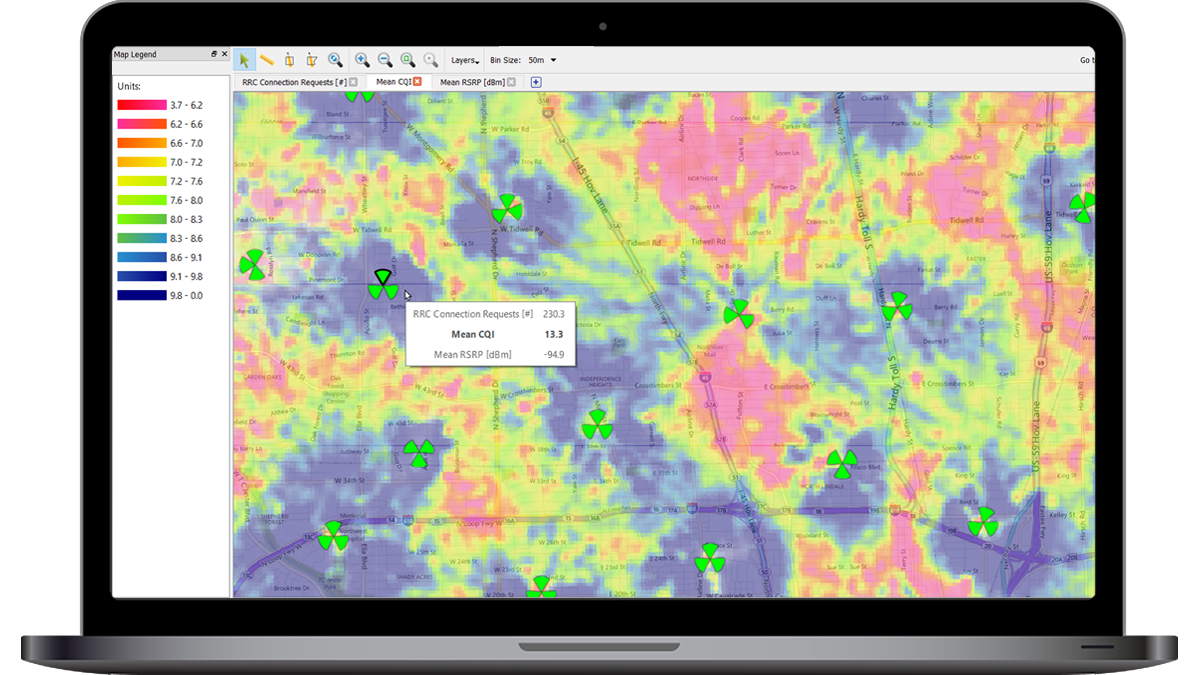Close the Mean CQI tab
Viewport: 1200px width, 675px height.
[x=418, y=82]
